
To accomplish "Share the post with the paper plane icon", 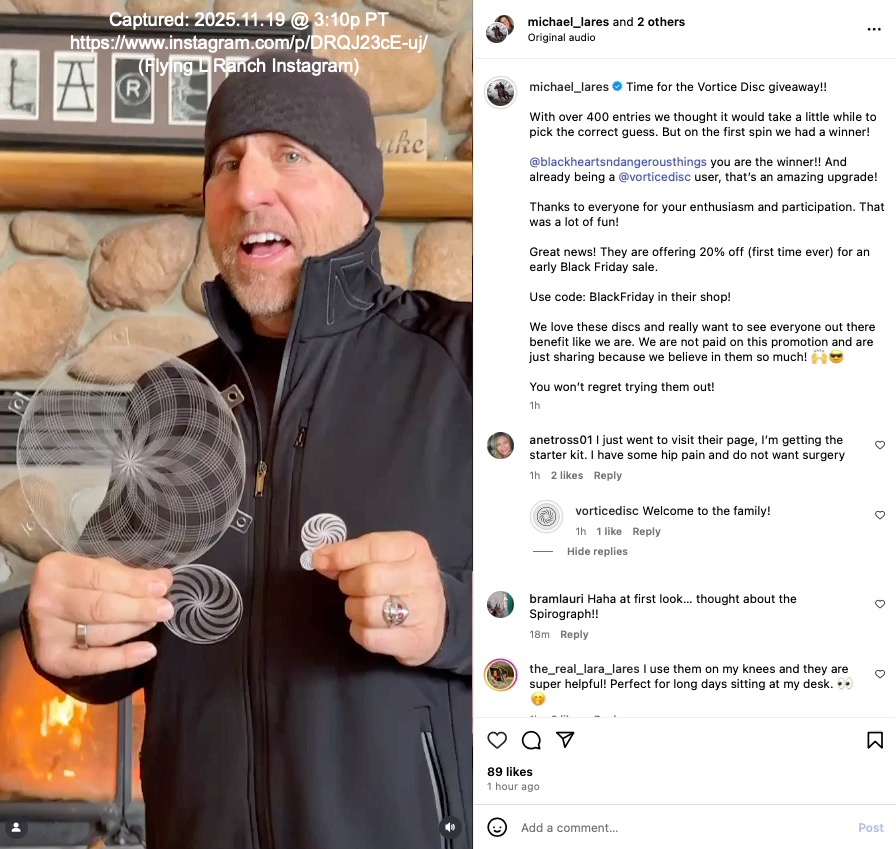I will pos(565,740).
